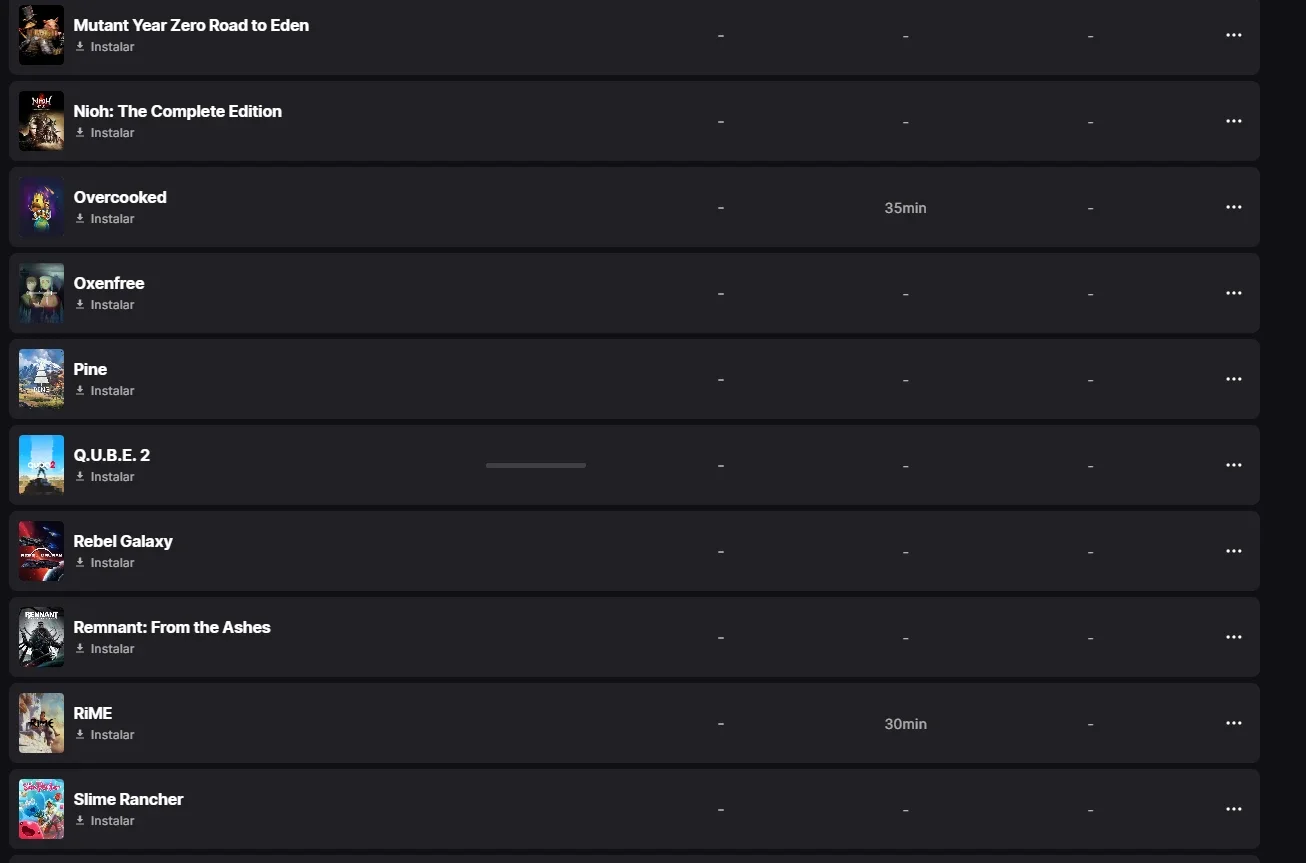Click the progress bar in Q.U.B.E. 2 row
This screenshot has height=863, width=1306.
click(536, 465)
